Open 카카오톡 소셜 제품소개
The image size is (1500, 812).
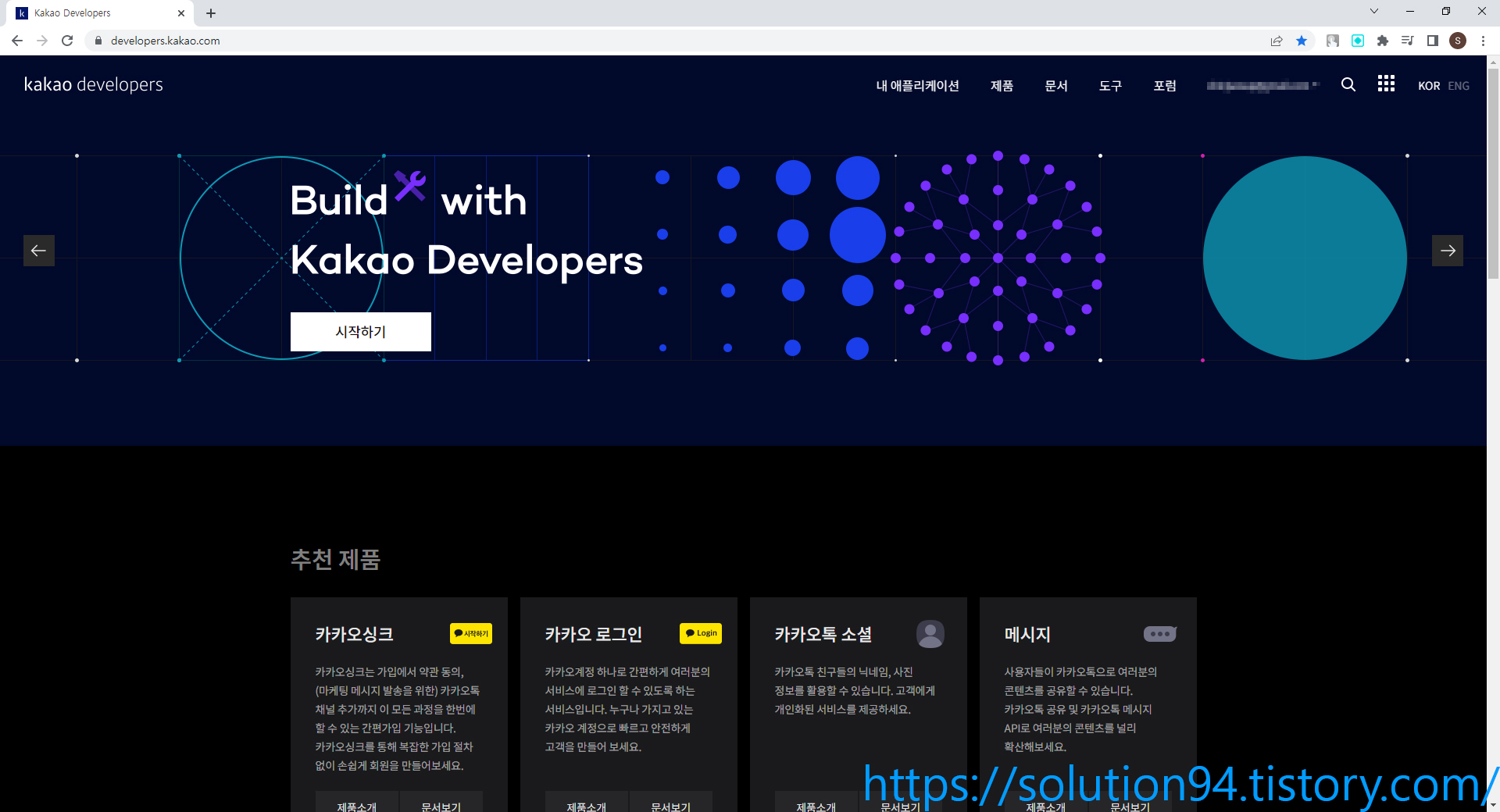816,803
